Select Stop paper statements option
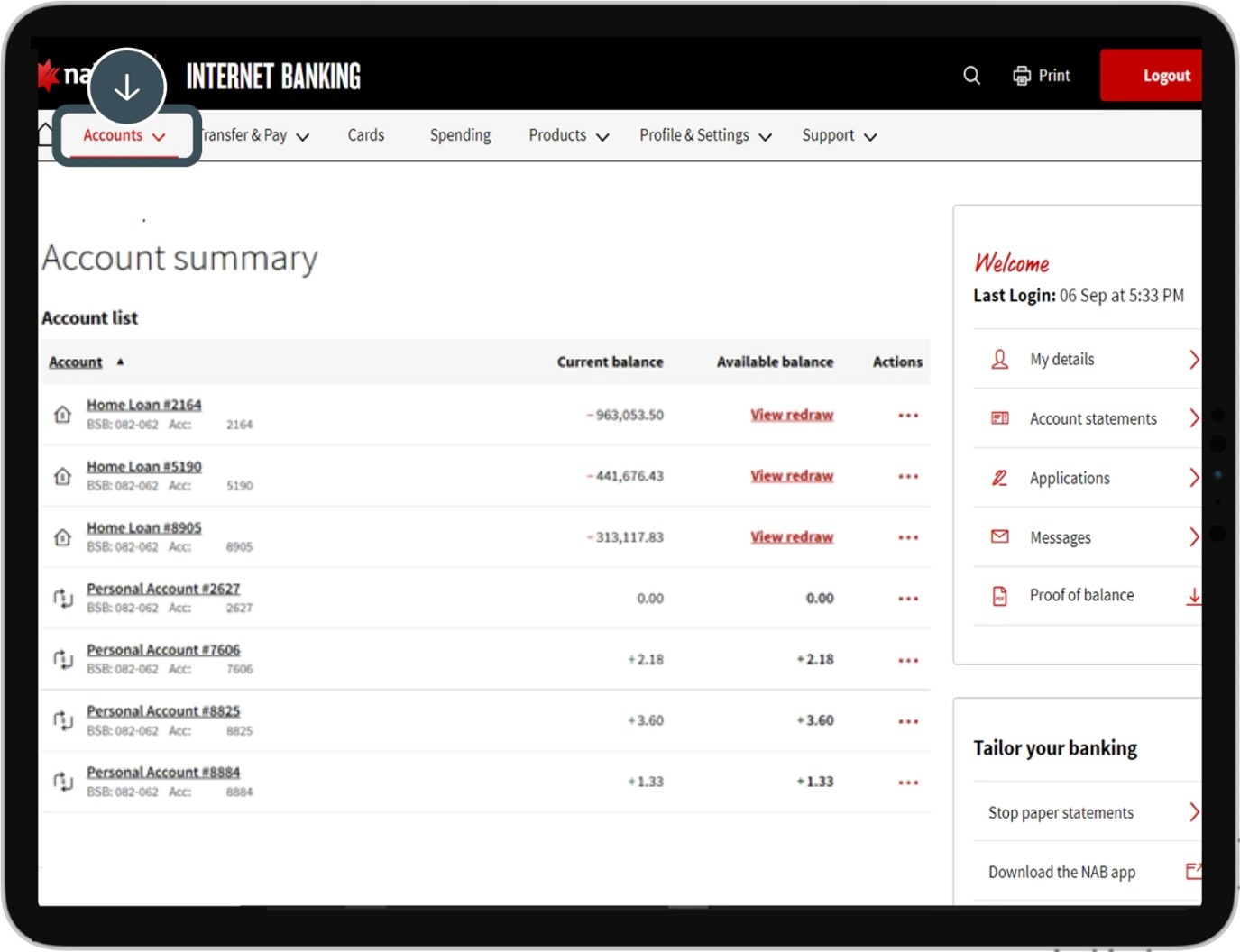This screenshot has width=1240, height=952. pyautogui.click(x=1061, y=812)
